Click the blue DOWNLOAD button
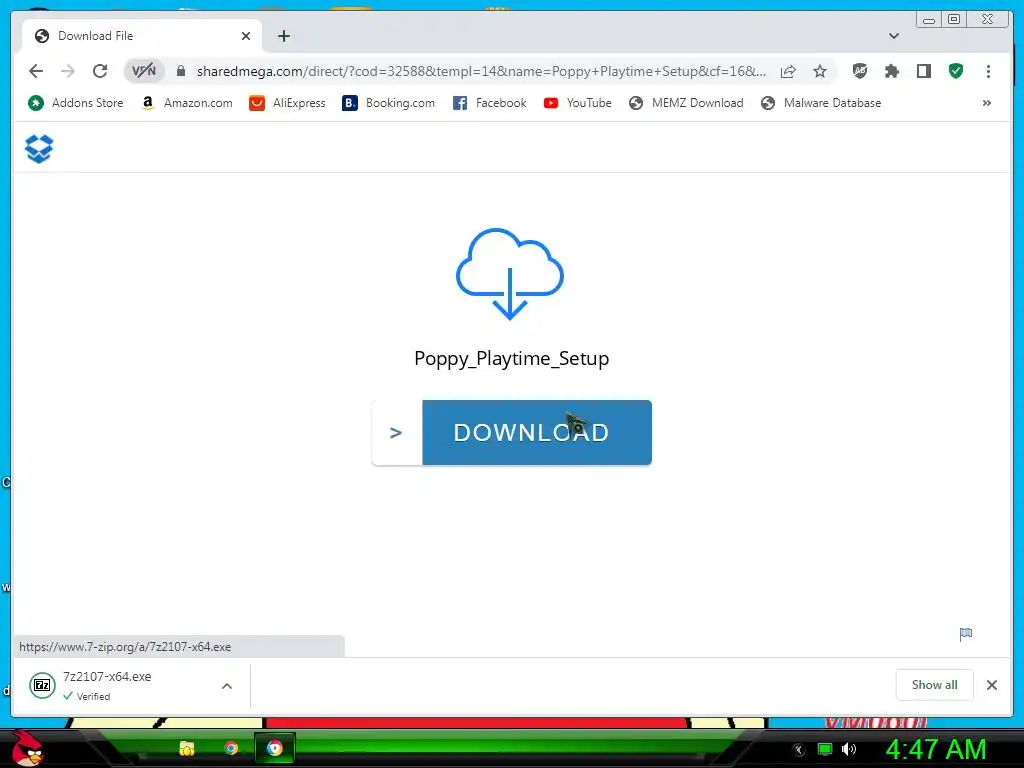1024x768 pixels. pyautogui.click(x=537, y=432)
